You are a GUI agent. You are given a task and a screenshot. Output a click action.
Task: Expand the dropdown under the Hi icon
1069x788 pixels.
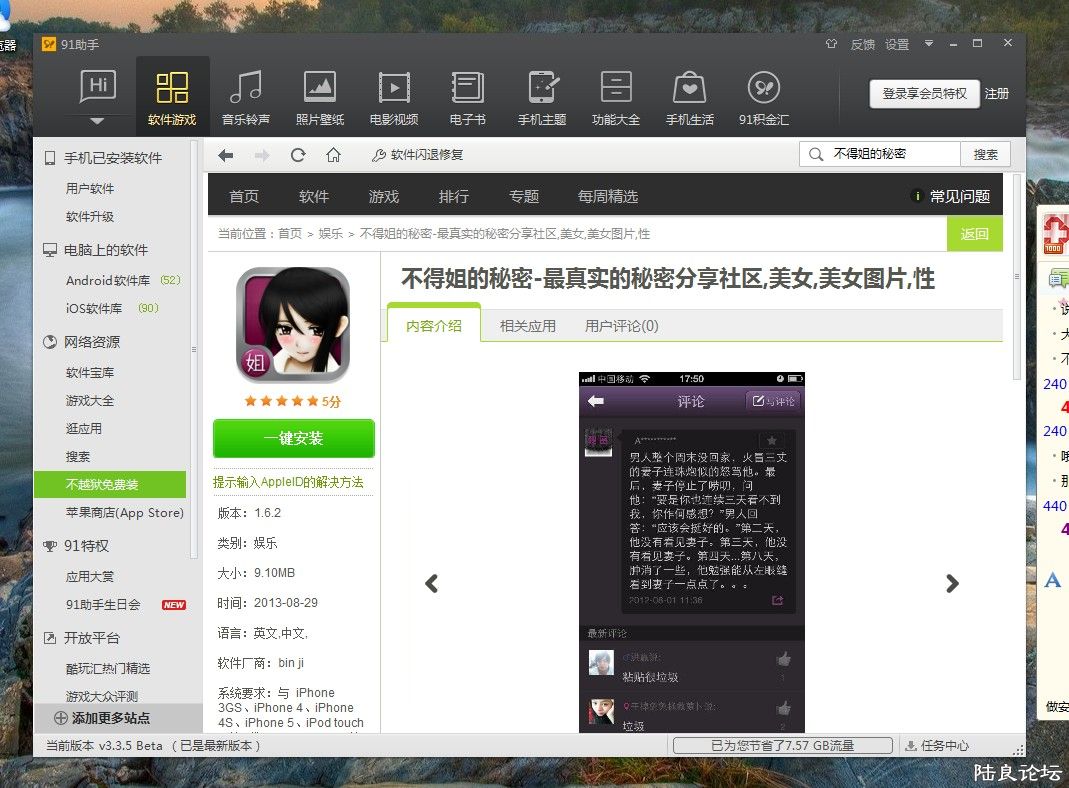coord(97,121)
